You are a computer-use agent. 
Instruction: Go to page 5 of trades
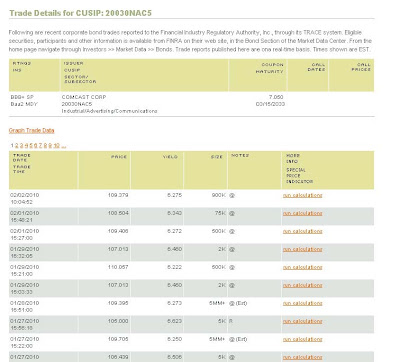31,146
